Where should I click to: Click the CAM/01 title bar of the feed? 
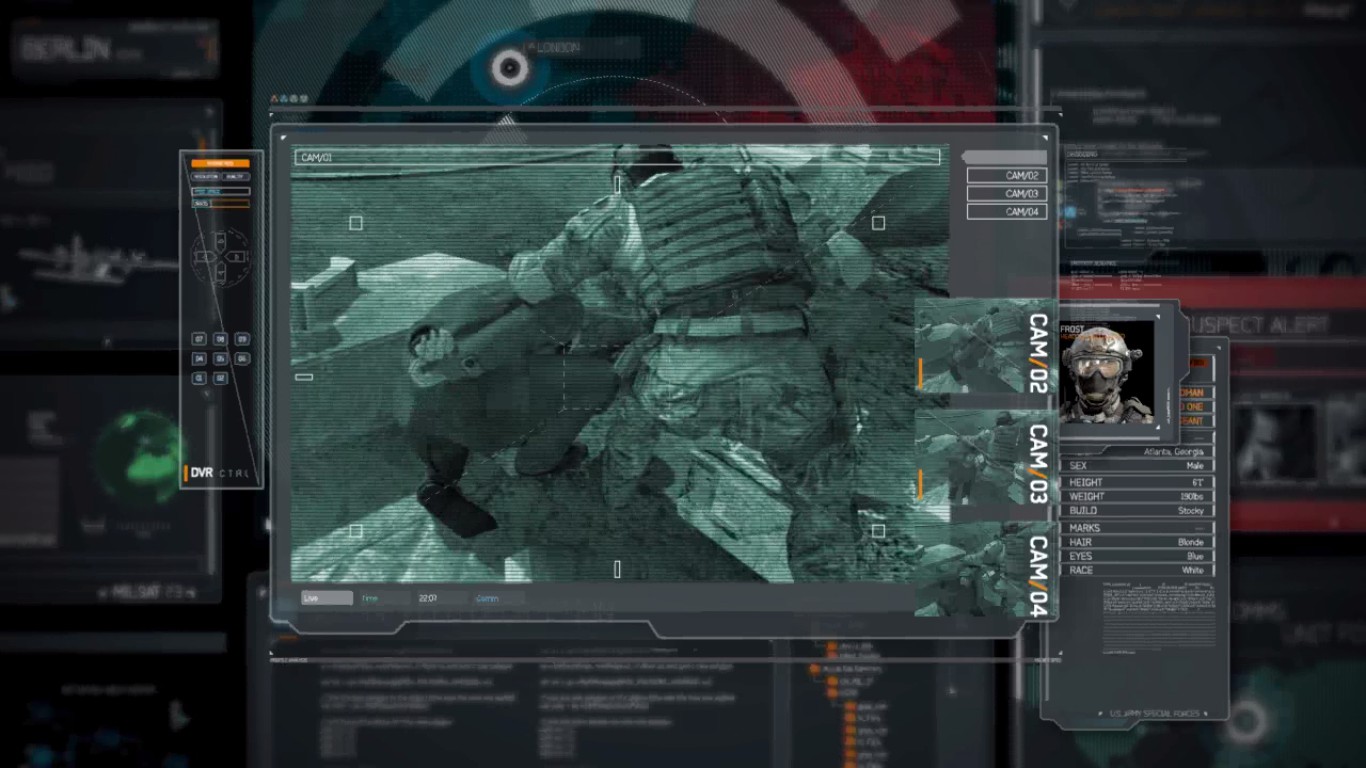pos(616,157)
